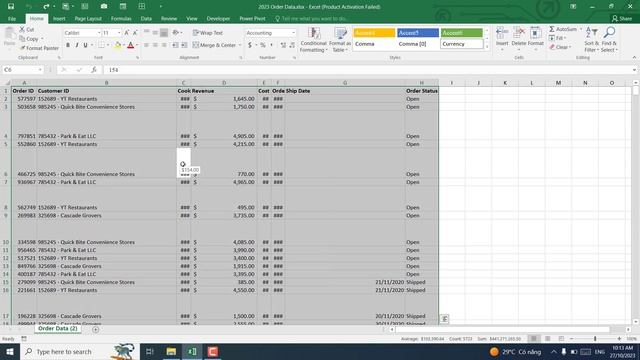Toggle Underline formatting
The width and height of the screenshot is (640, 360).
(85, 45)
